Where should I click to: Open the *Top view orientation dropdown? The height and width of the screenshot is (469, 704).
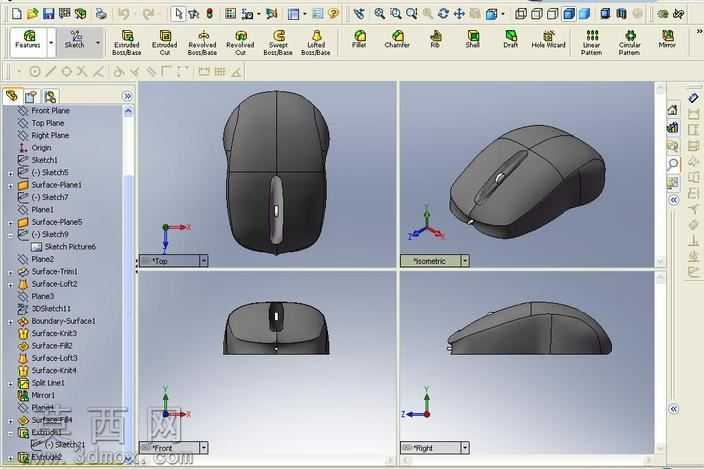pyautogui.click(x=203, y=260)
